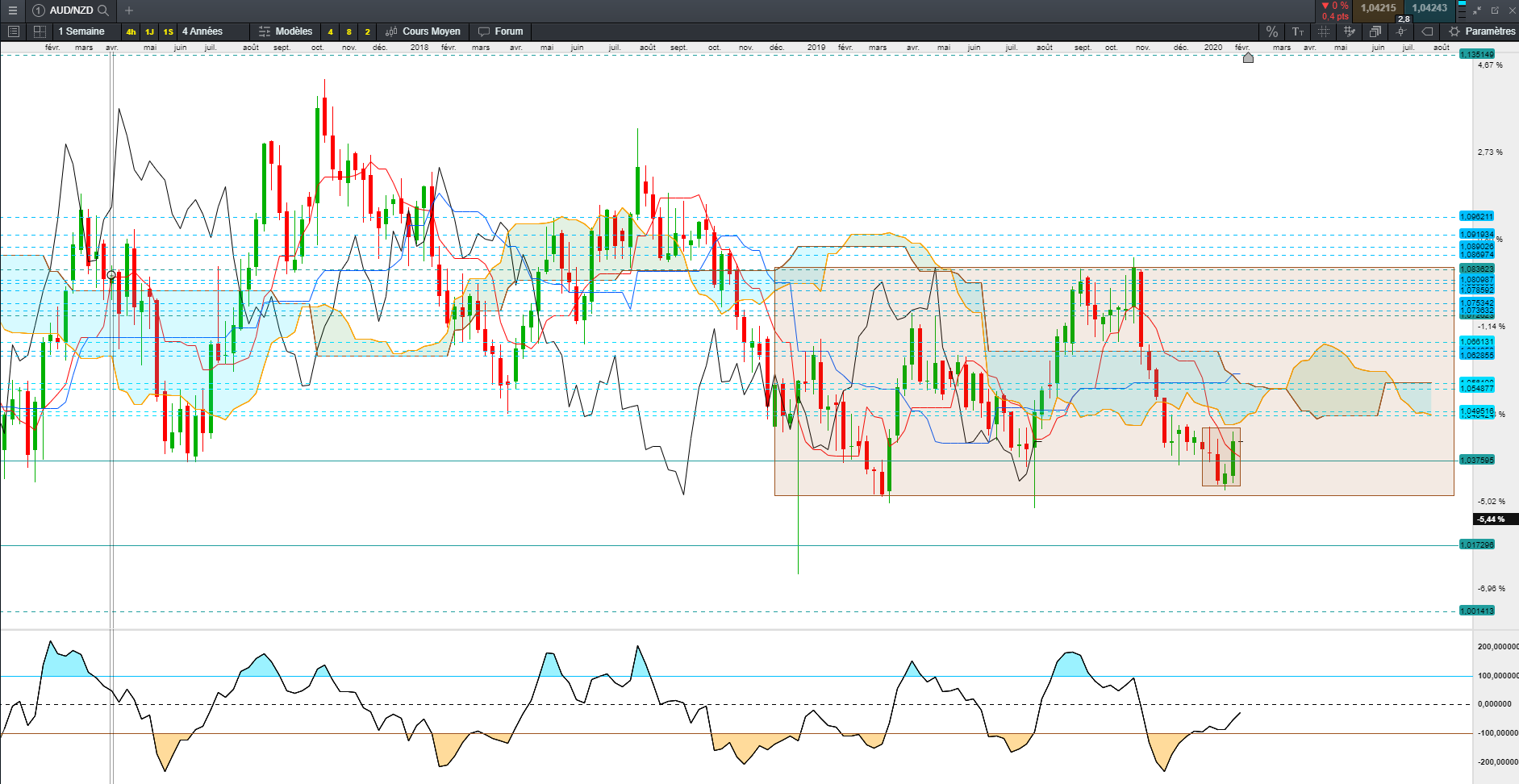The image size is (1519, 784).
Task: Click the 2019 year label on time axis
Action: click(x=816, y=48)
